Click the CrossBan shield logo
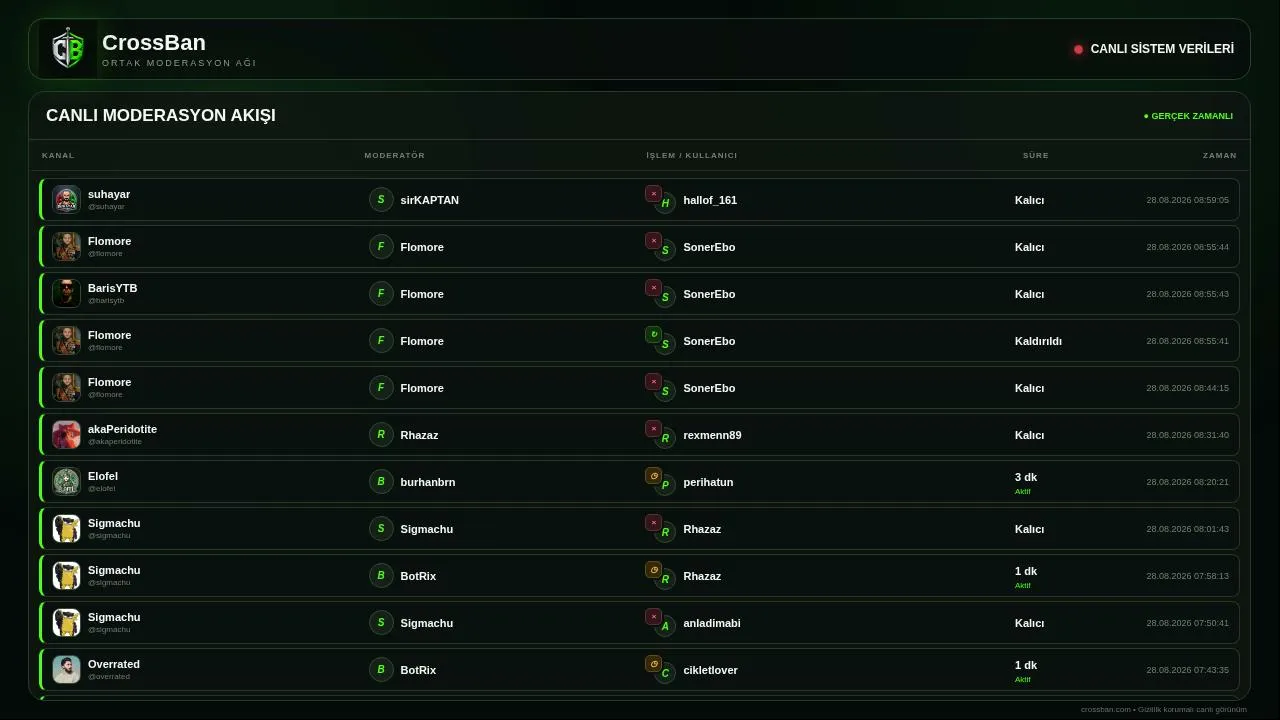This screenshot has width=1280, height=720. (x=68, y=49)
